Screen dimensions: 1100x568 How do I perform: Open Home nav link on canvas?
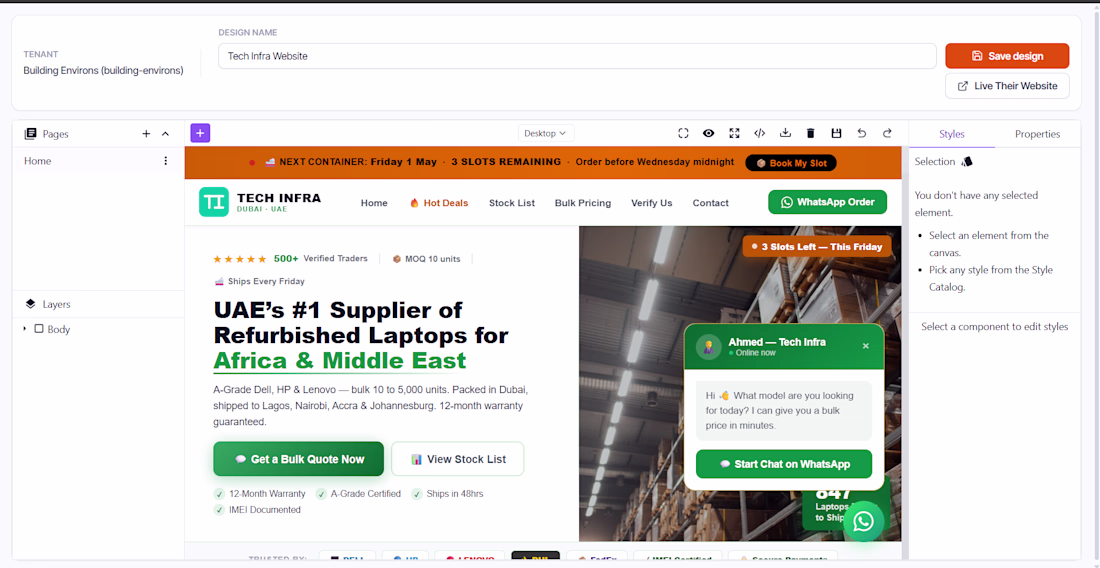click(374, 203)
